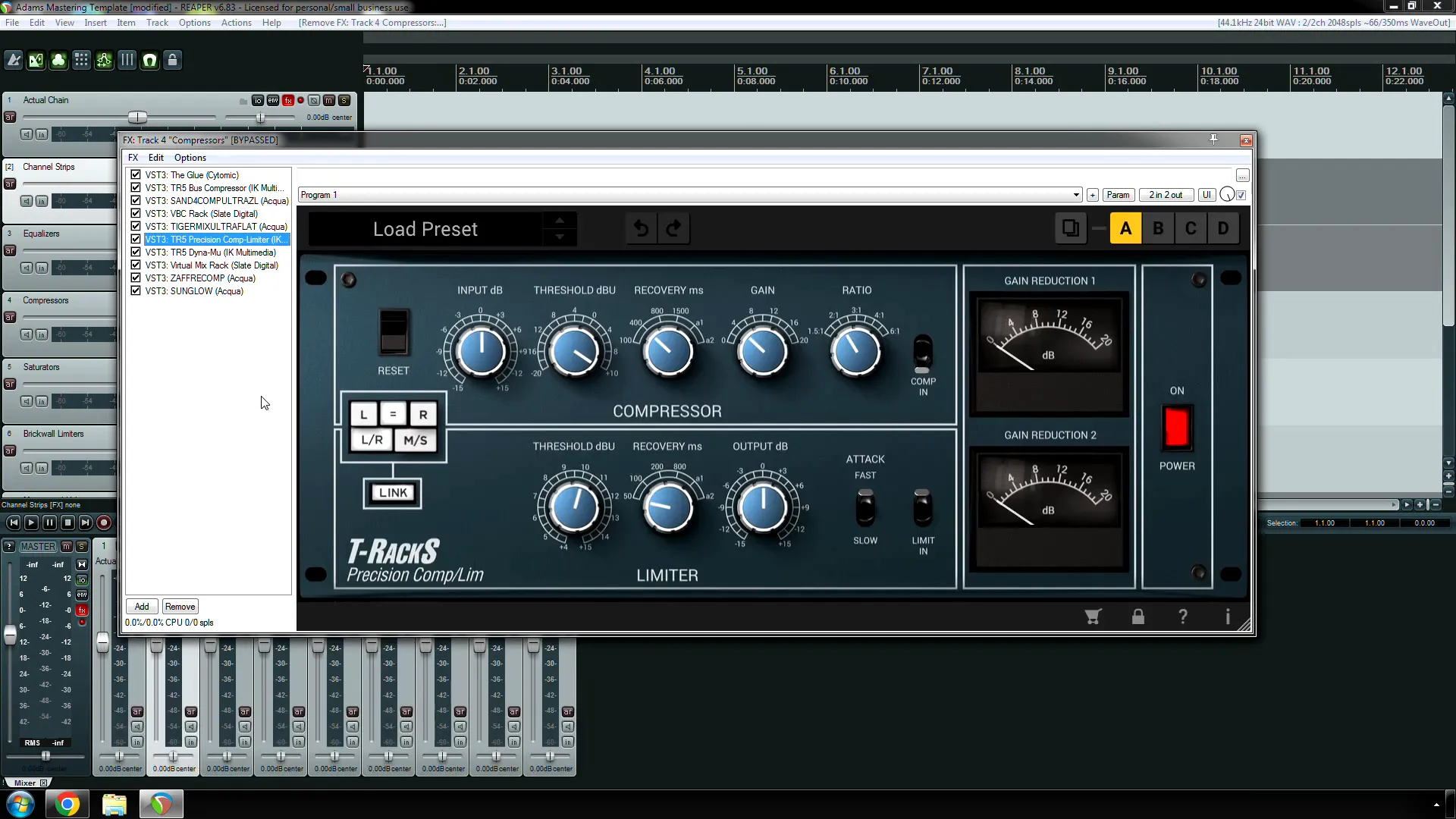Click the transport Play button

click(31, 522)
